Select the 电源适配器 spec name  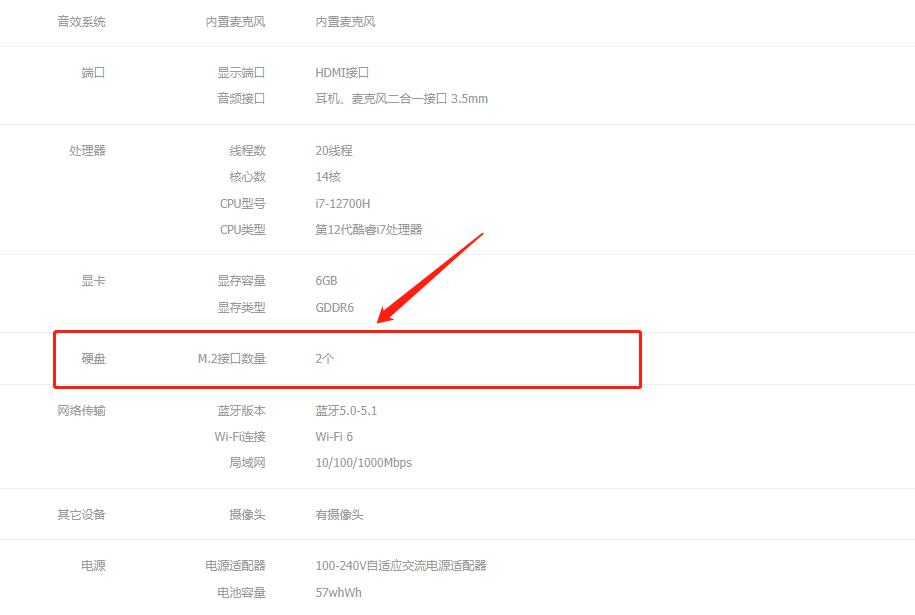235,565
